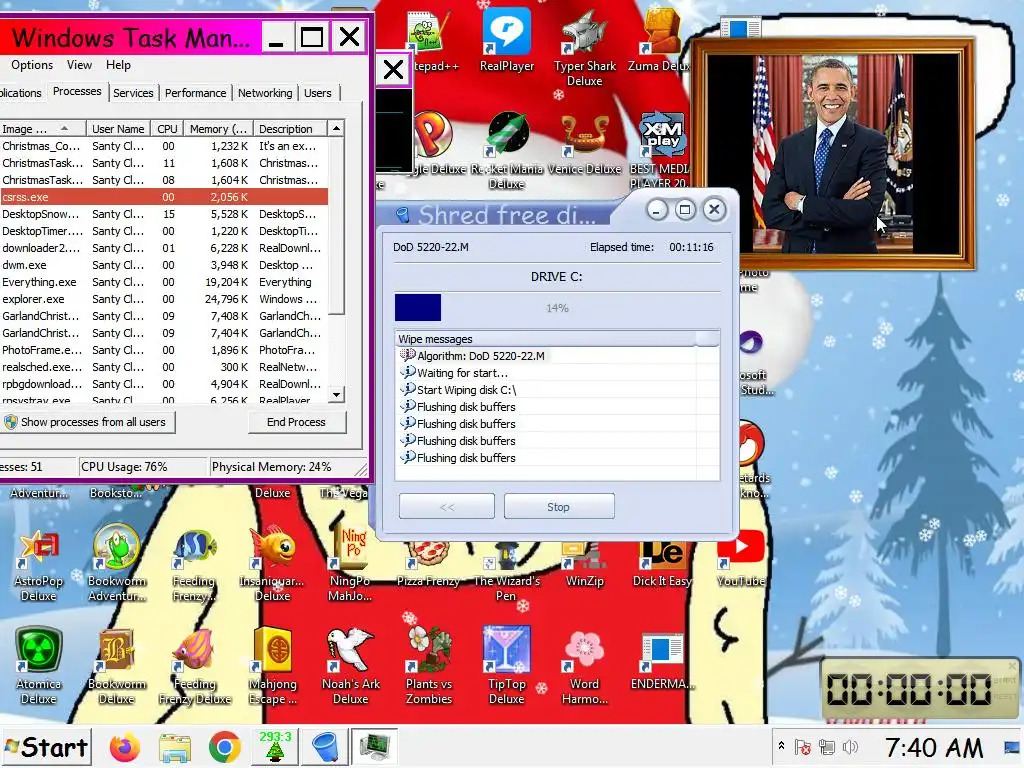Select the csrss.exe process row
The height and width of the screenshot is (768, 1024).
coord(163,197)
